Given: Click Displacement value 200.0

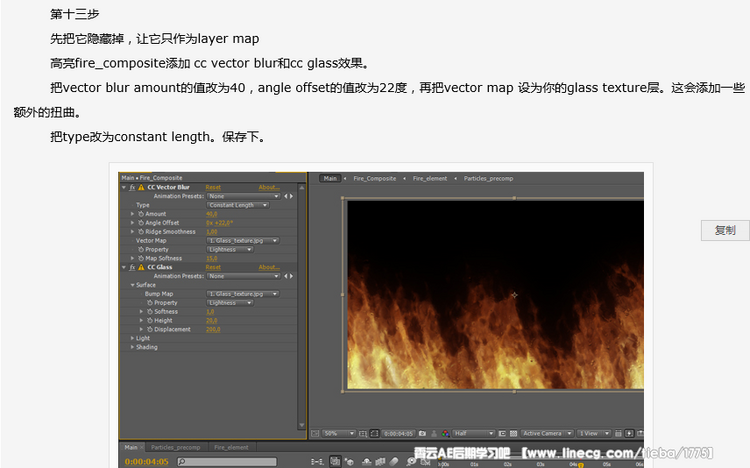Looking at the screenshot, I should click(213, 329).
